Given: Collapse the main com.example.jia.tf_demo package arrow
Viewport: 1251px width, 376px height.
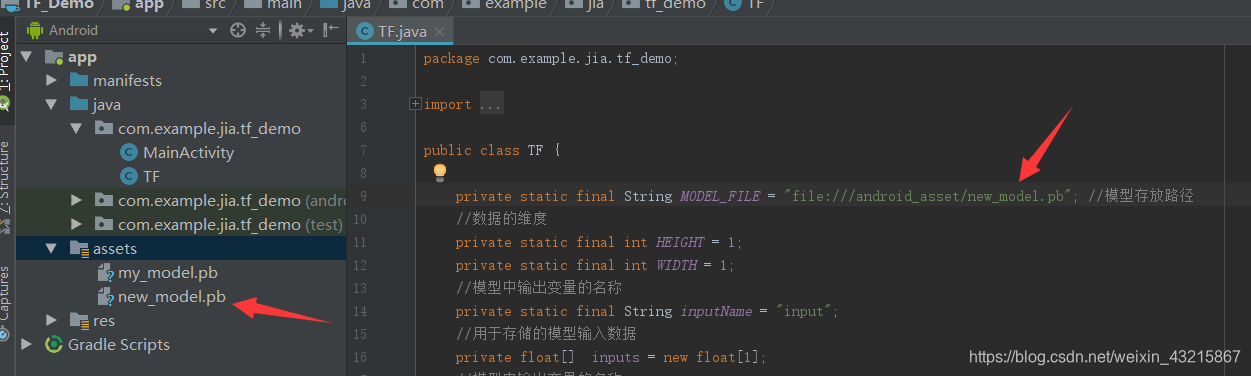Looking at the screenshot, I should tap(77, 128).
